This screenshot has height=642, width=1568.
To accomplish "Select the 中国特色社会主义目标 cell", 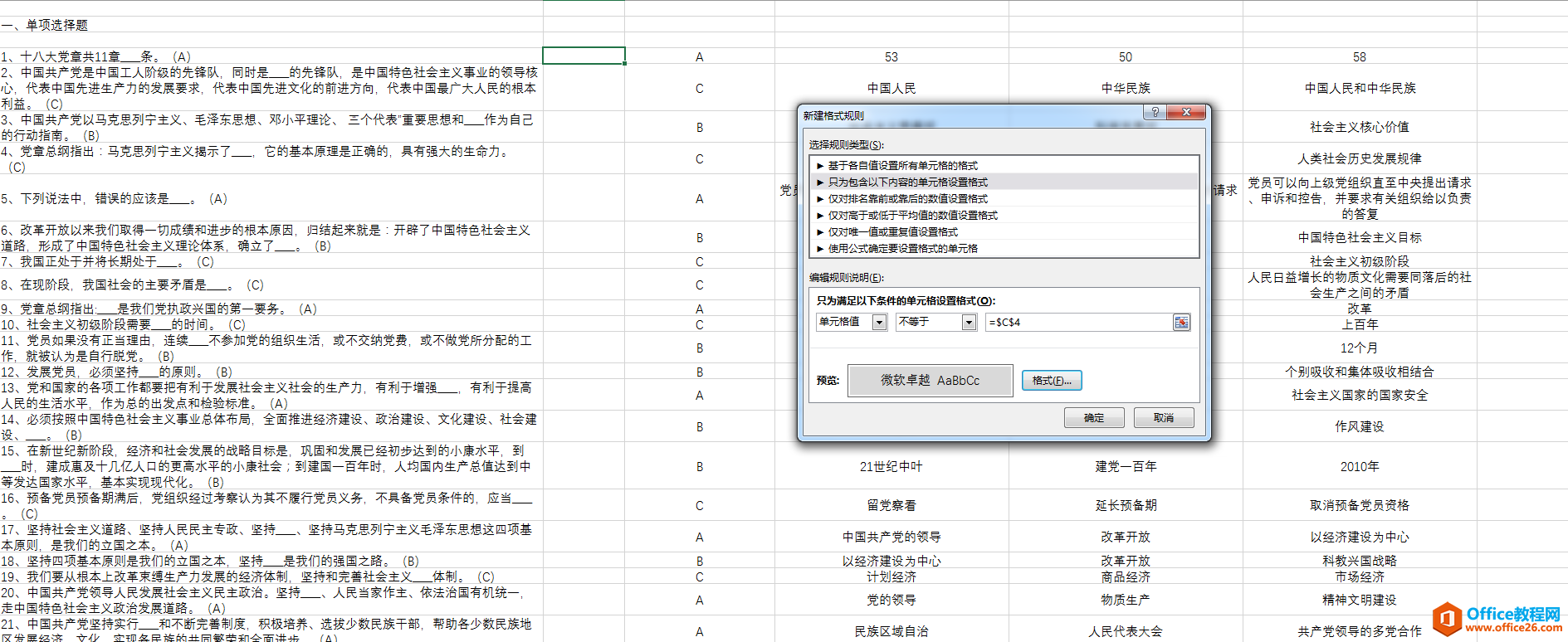I will pyautogui.click(x=1360, y=237).
